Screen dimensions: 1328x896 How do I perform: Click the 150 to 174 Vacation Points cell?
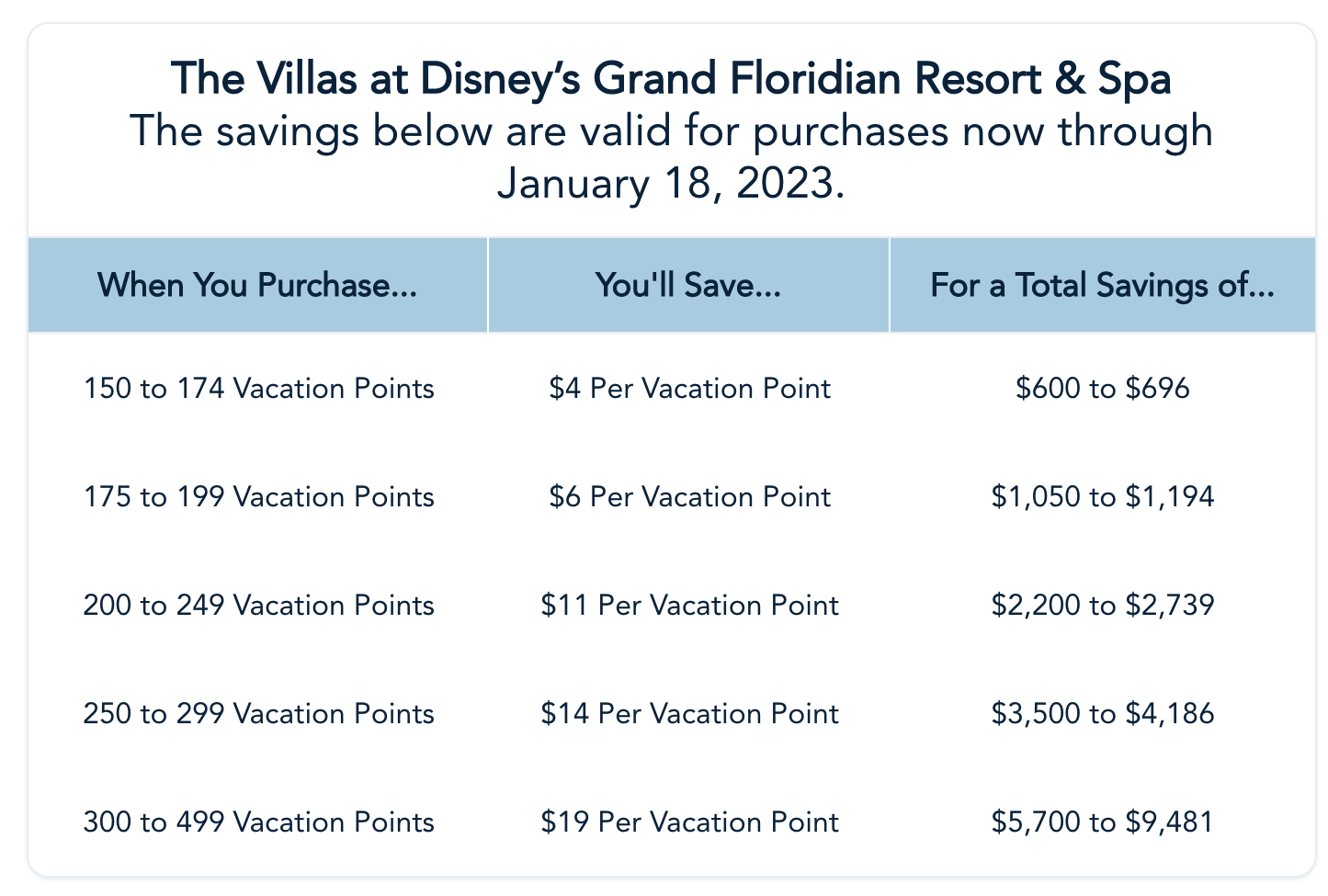(x=258, y=389)
